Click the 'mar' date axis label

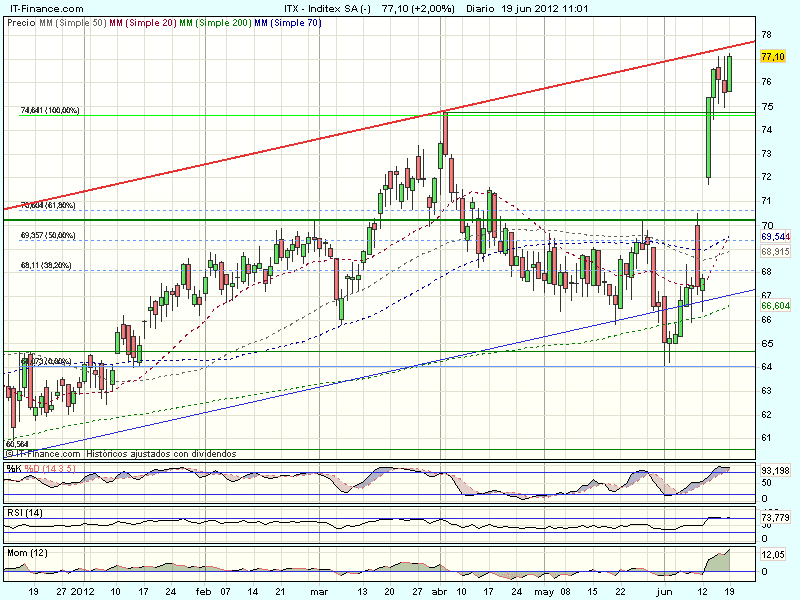[x=319, y=592]
